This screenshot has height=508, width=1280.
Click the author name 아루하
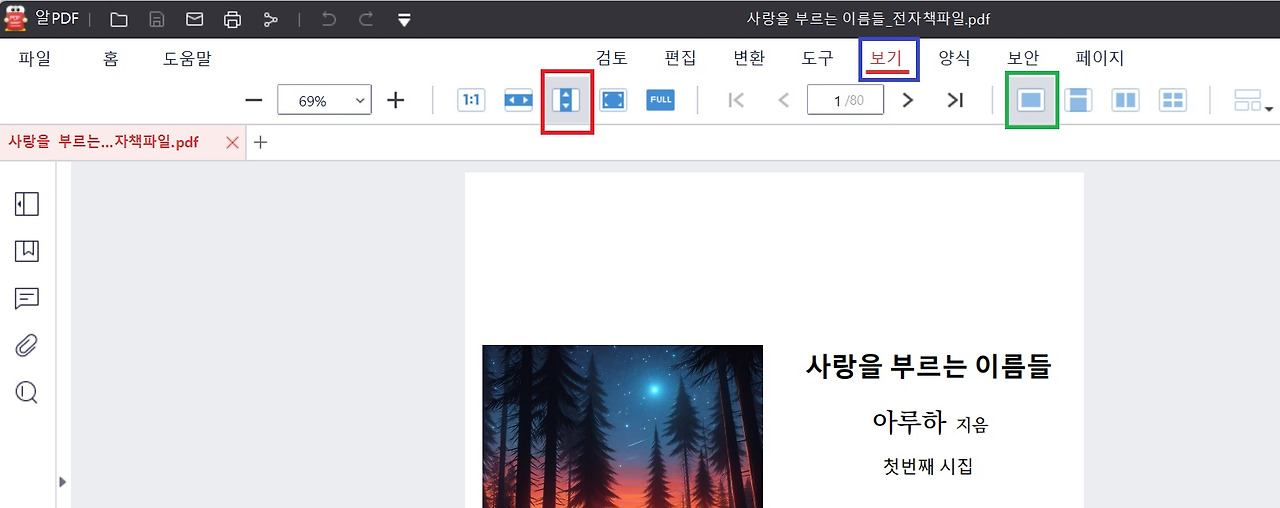[x=909, y=422]
